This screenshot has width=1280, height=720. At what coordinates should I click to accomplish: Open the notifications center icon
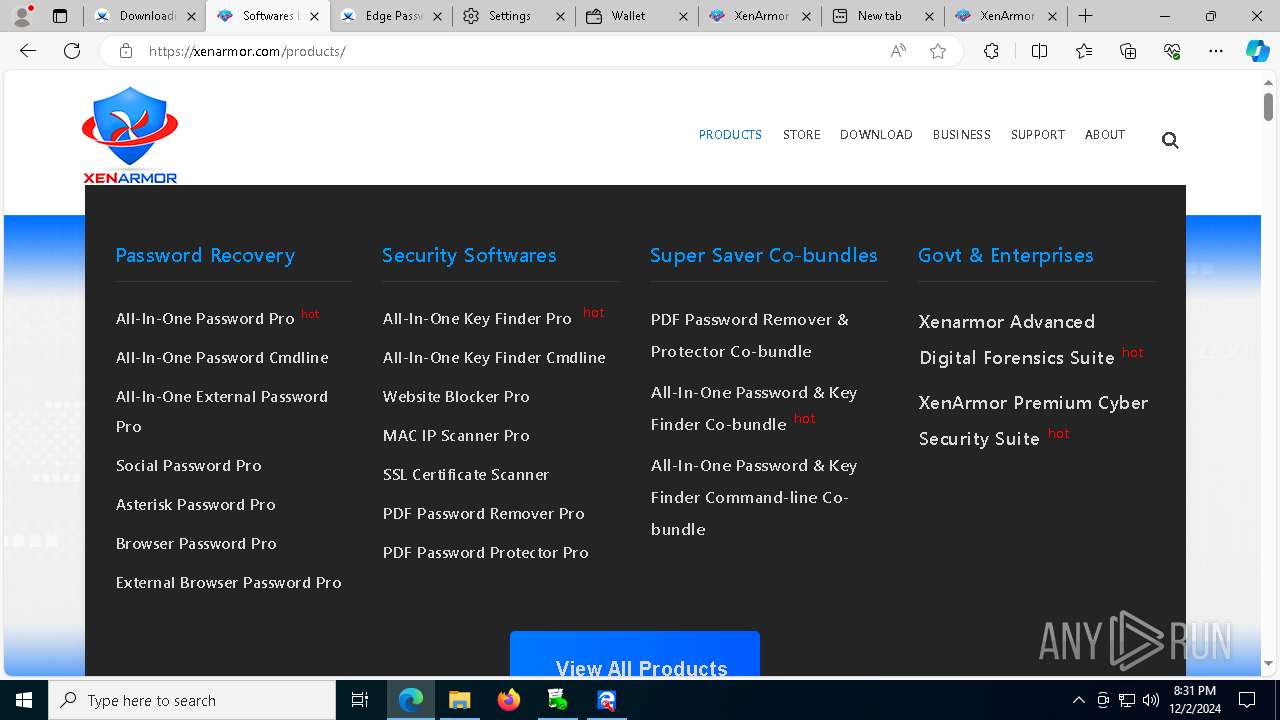1247,700
